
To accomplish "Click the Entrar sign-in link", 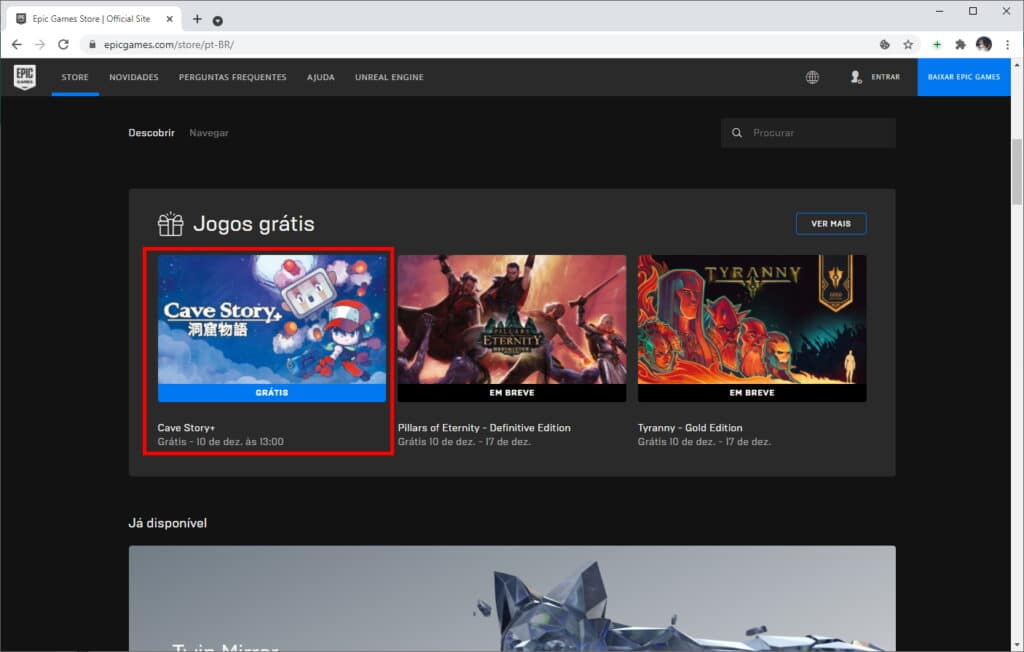I will 886,77.
